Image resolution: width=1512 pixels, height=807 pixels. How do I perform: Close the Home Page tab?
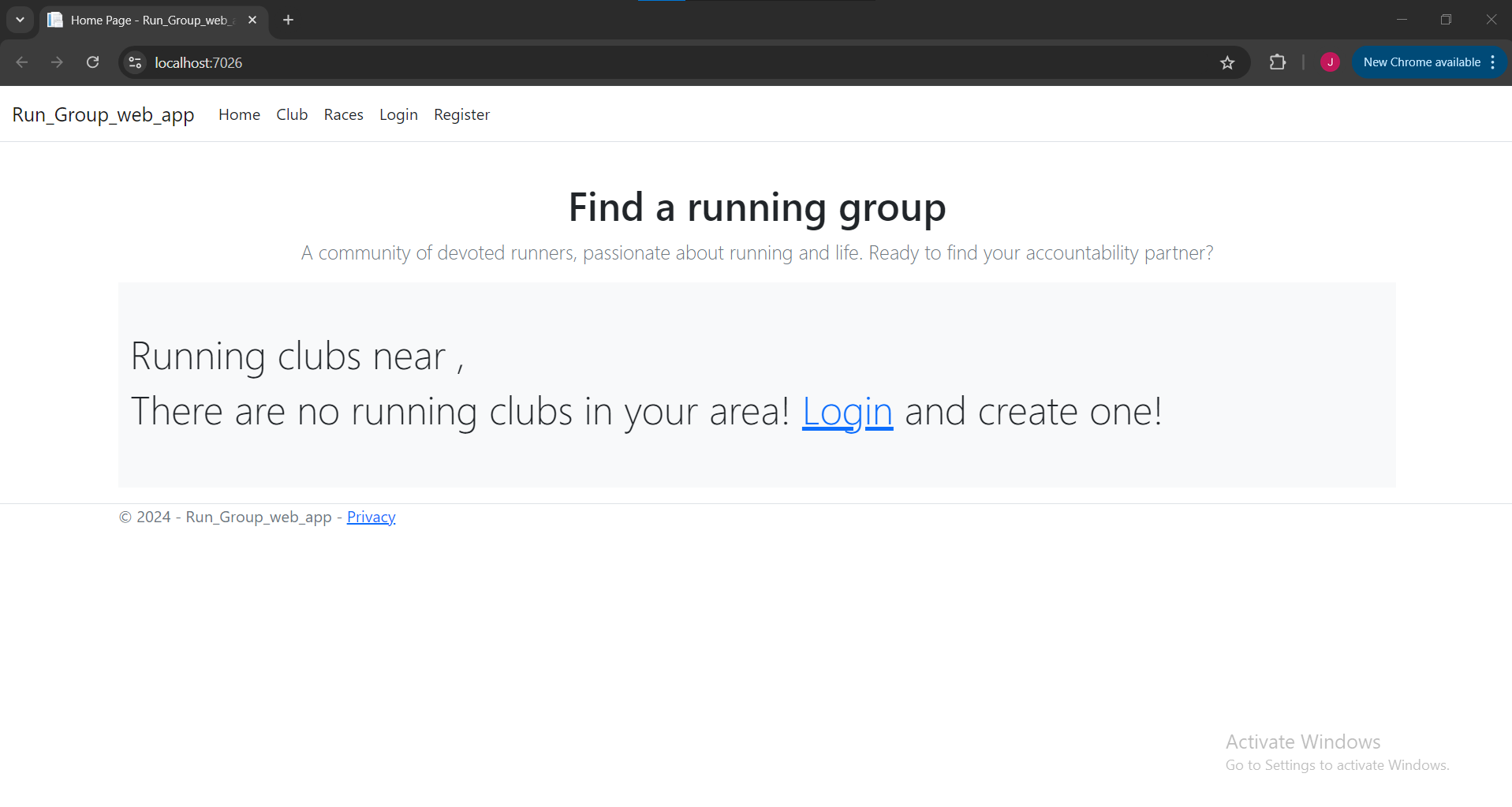[252, 20]
